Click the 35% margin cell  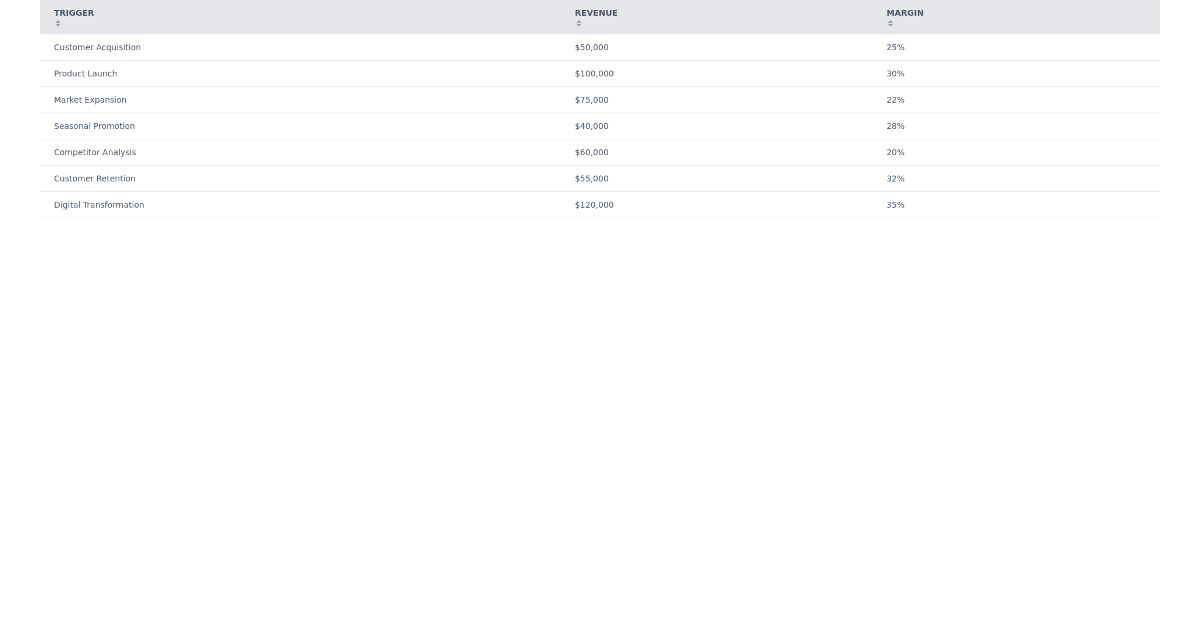click(894, 205)
